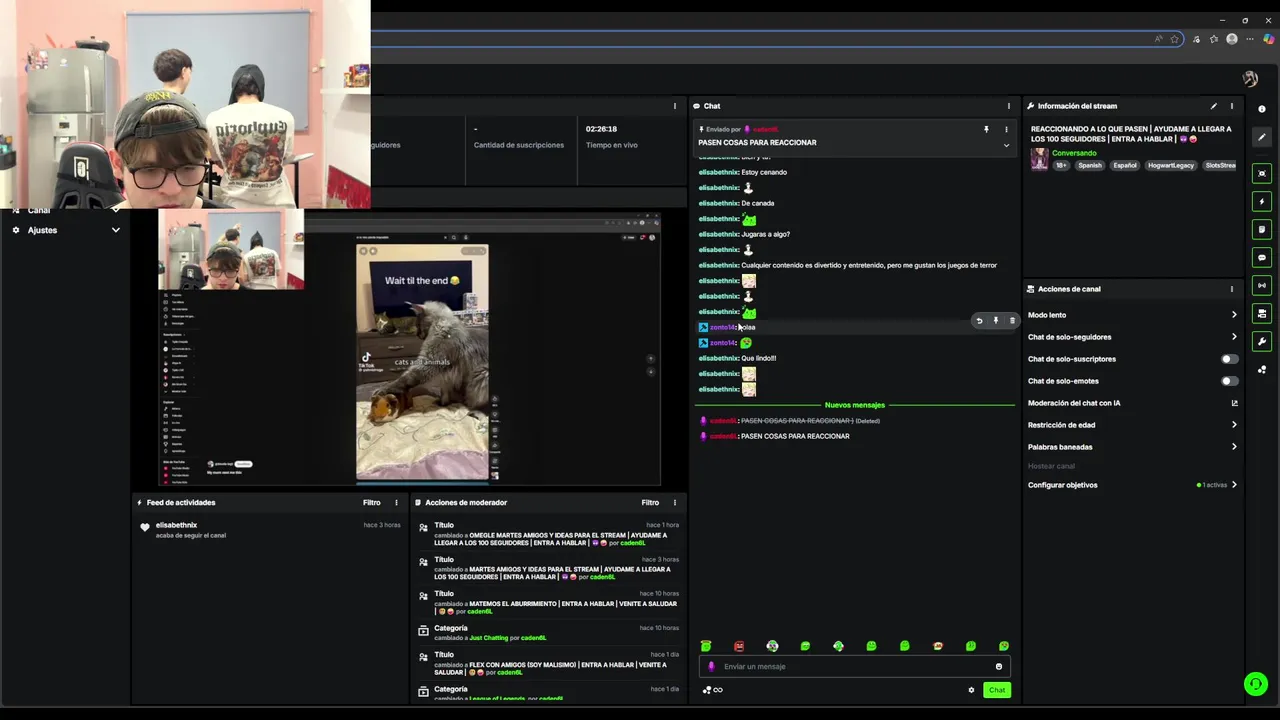The height and width of the screenshot is (720, 1280).
Task: Open the green headset support bubble
Action: tap(1255, 683)
